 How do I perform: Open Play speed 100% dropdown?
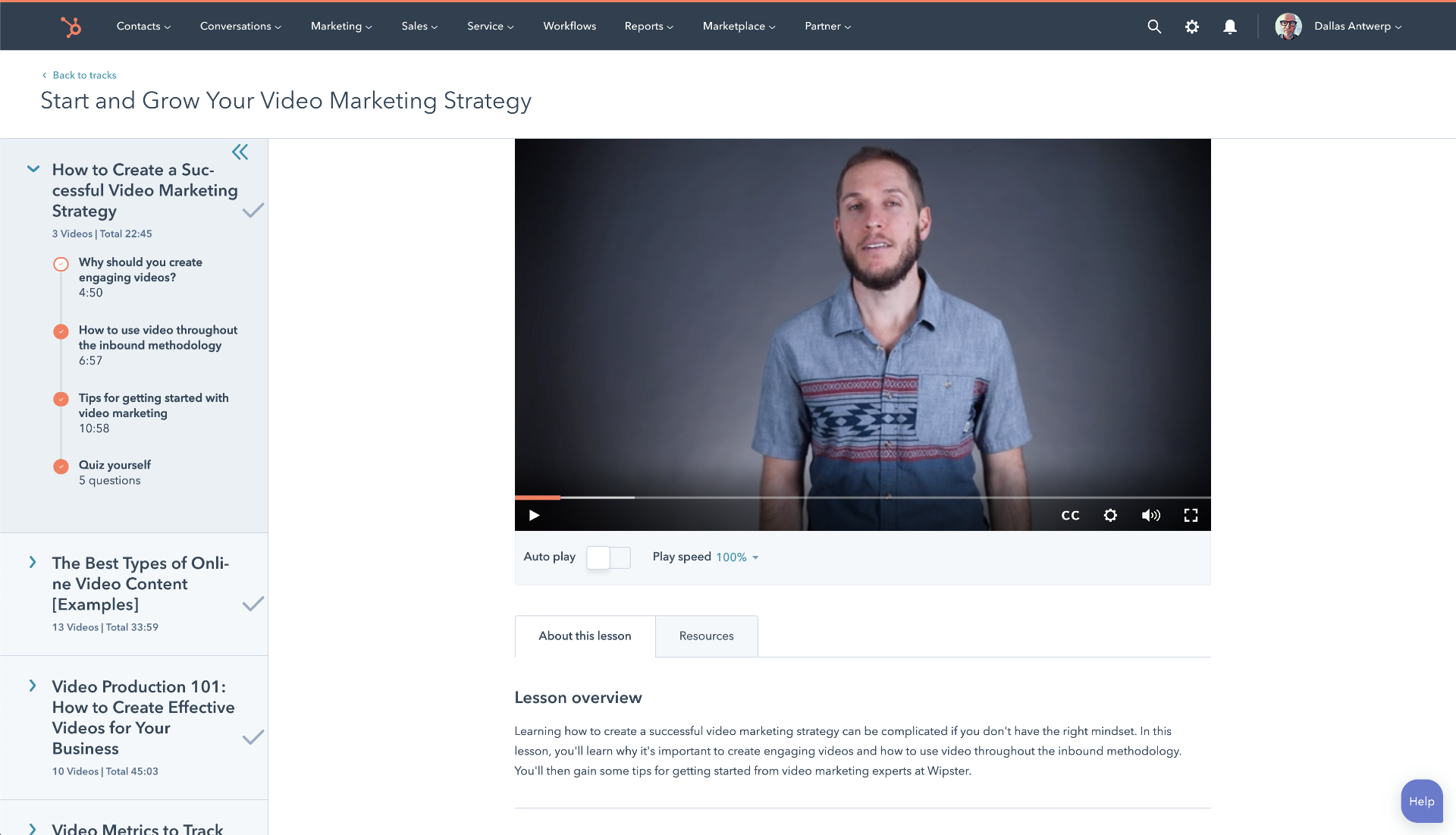click(x=737, y=557)
